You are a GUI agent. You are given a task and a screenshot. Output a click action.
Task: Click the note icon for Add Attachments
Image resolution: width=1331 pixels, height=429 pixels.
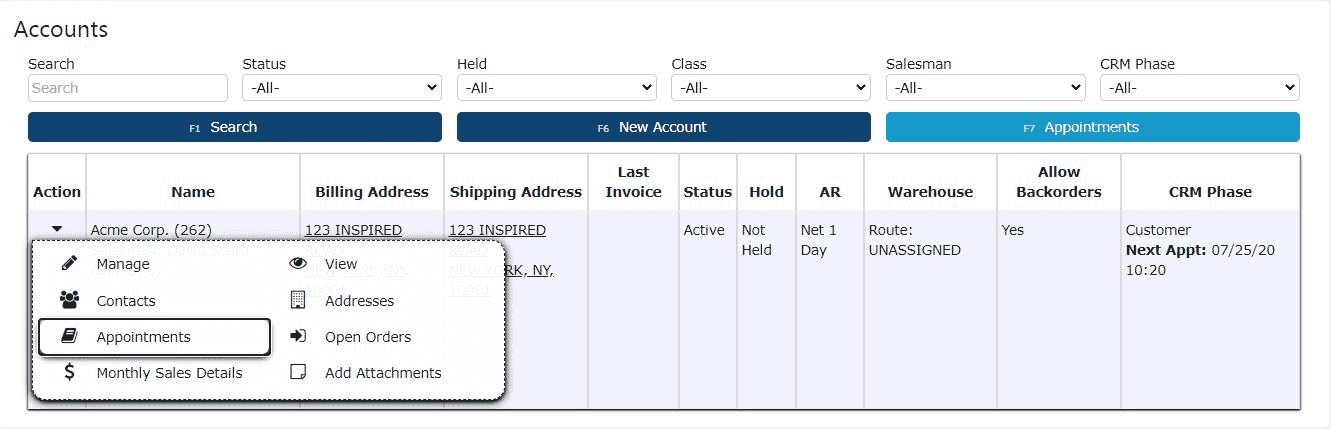[x=298, y=372]
